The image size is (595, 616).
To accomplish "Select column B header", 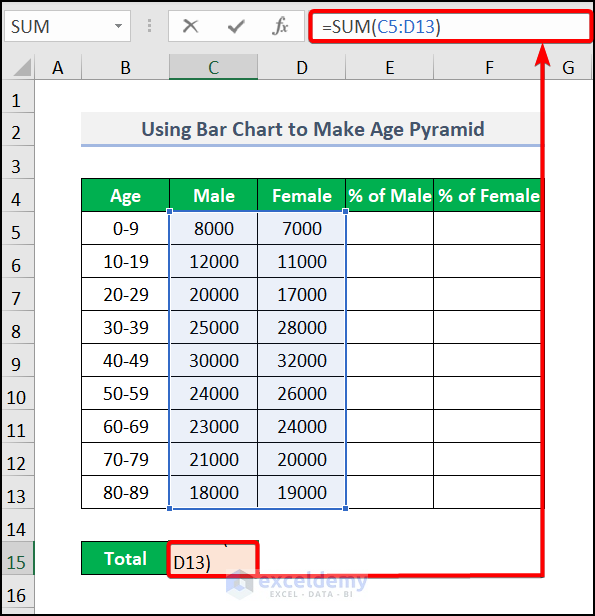I will coord(125,68).
